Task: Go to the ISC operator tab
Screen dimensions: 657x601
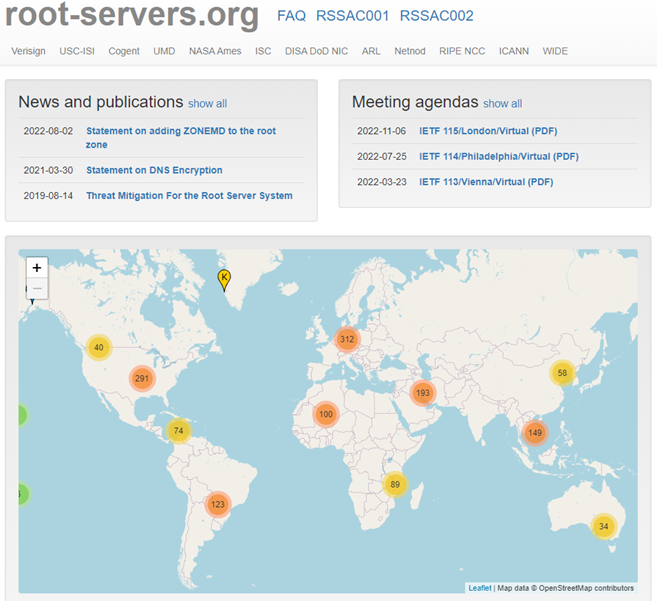Action: [263, 51]
